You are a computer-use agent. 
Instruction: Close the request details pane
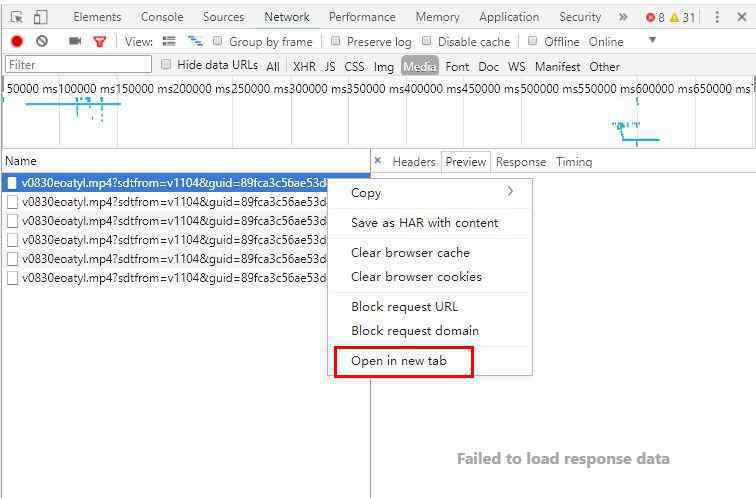pyautogui.click(x=377, y=160)
